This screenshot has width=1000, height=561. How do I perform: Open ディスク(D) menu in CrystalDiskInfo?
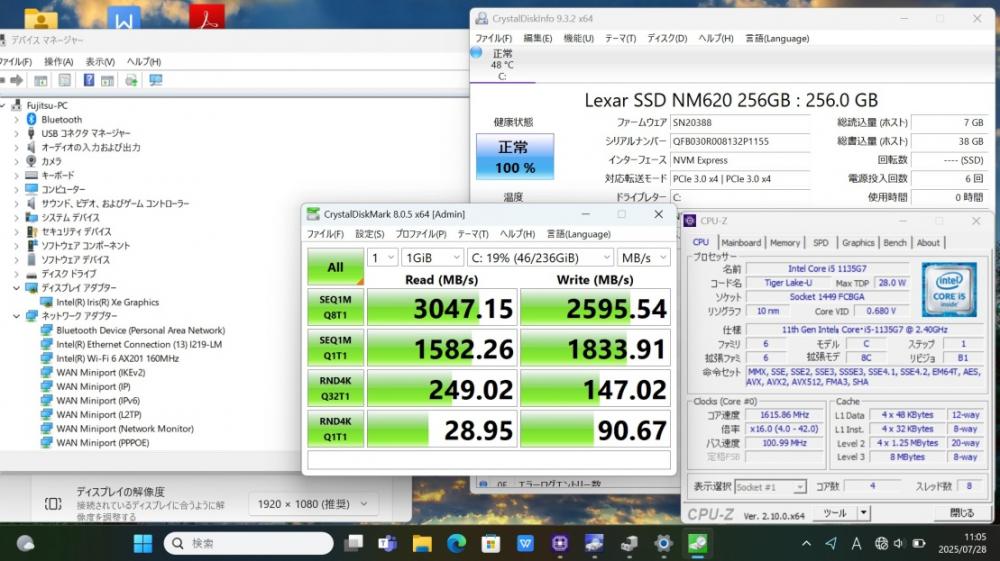tap(667, 38)
